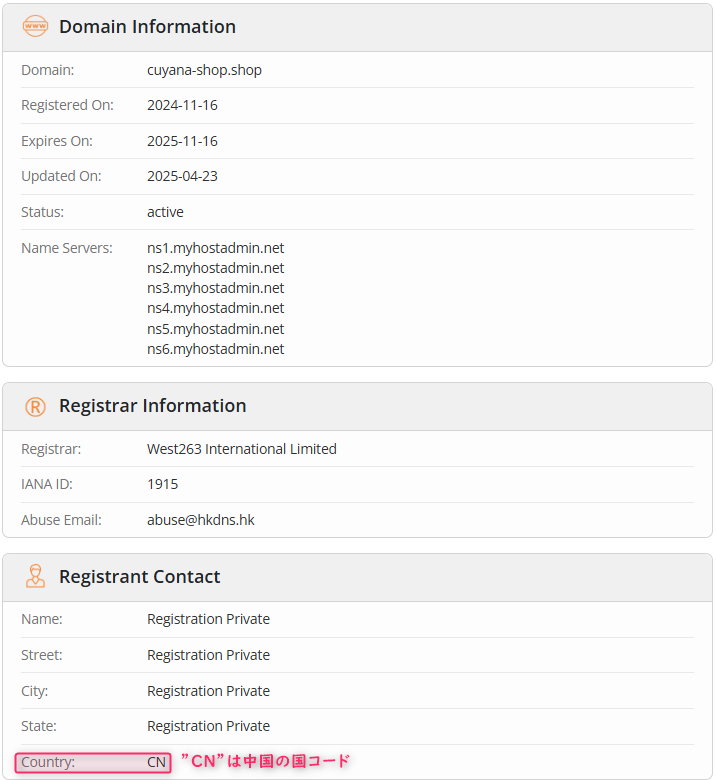
Task: Click the orange www globe icon
Action: [x=35, y=26]
